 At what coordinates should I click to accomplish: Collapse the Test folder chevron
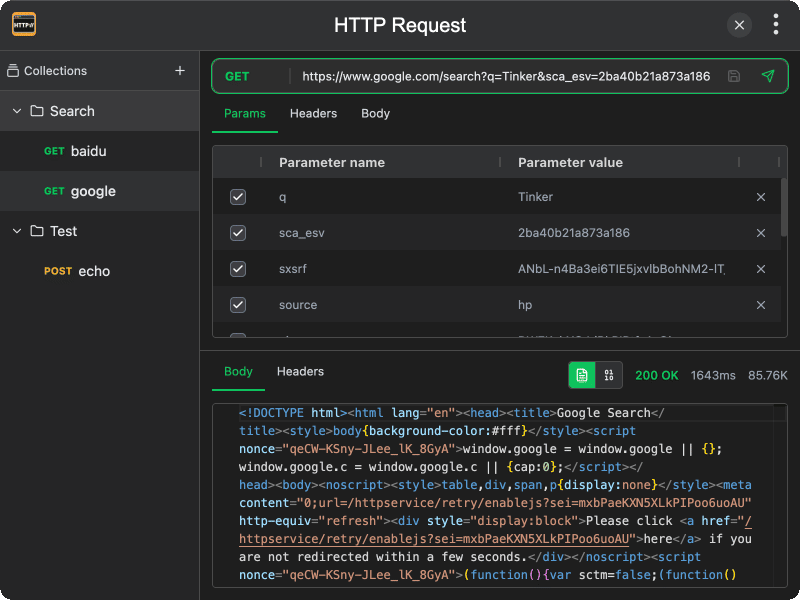[17, 231]
